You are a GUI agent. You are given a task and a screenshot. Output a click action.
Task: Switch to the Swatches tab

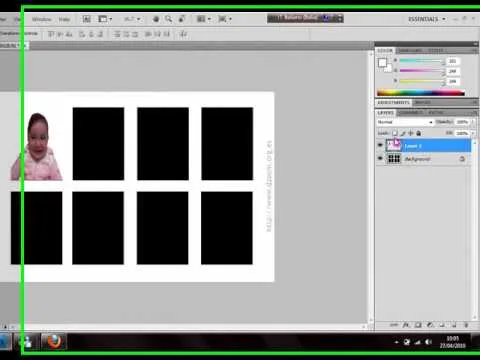click(x=410, y=50)
